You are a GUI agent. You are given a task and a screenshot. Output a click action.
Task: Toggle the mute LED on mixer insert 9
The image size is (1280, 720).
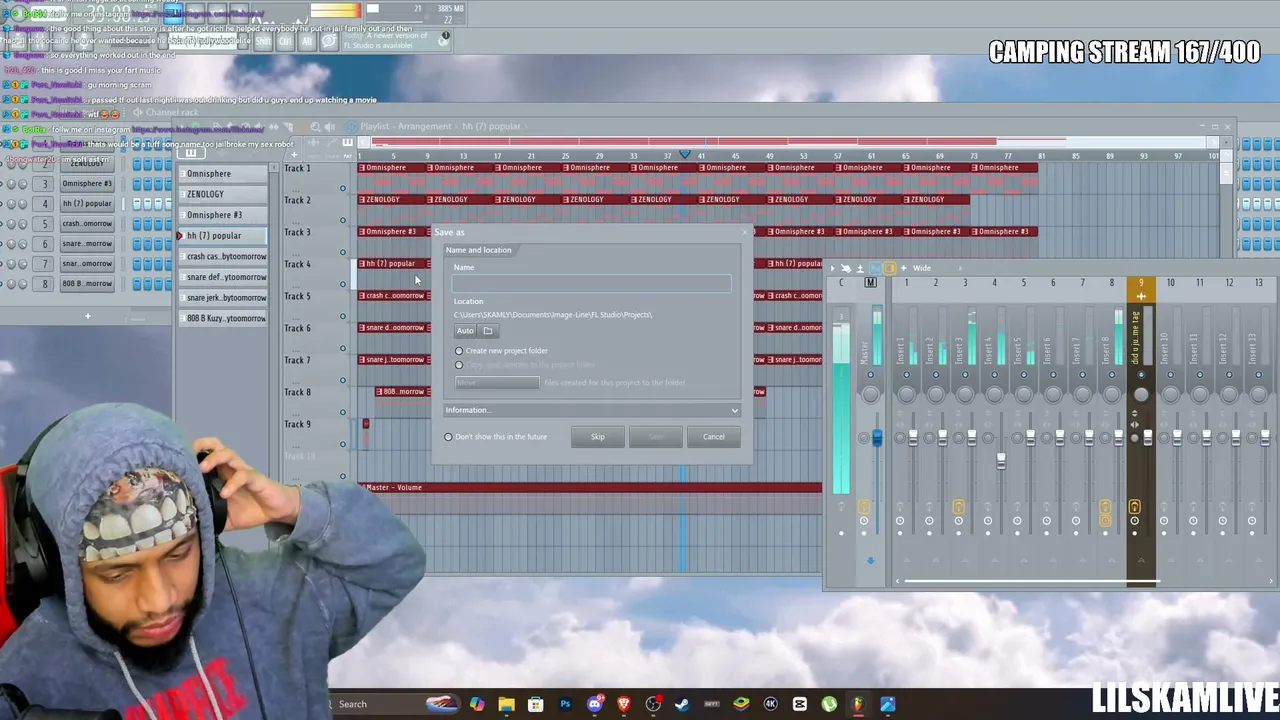pos(1141,375)
